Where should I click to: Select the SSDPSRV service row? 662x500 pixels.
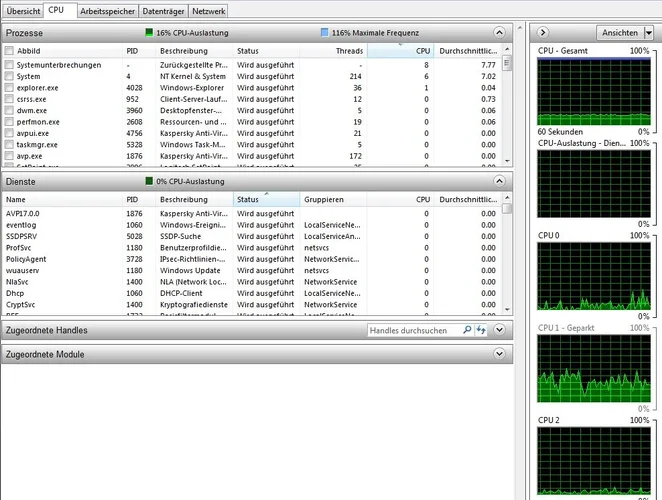pos(252,236)
